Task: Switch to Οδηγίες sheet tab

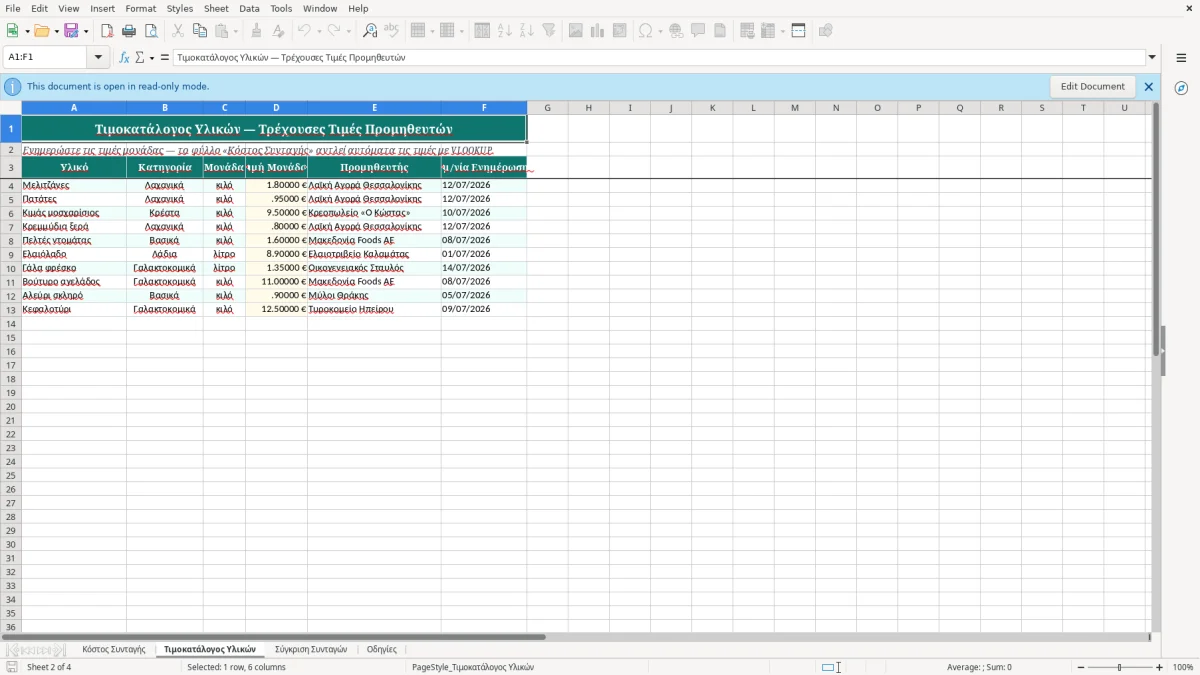Action: point(382,649)
